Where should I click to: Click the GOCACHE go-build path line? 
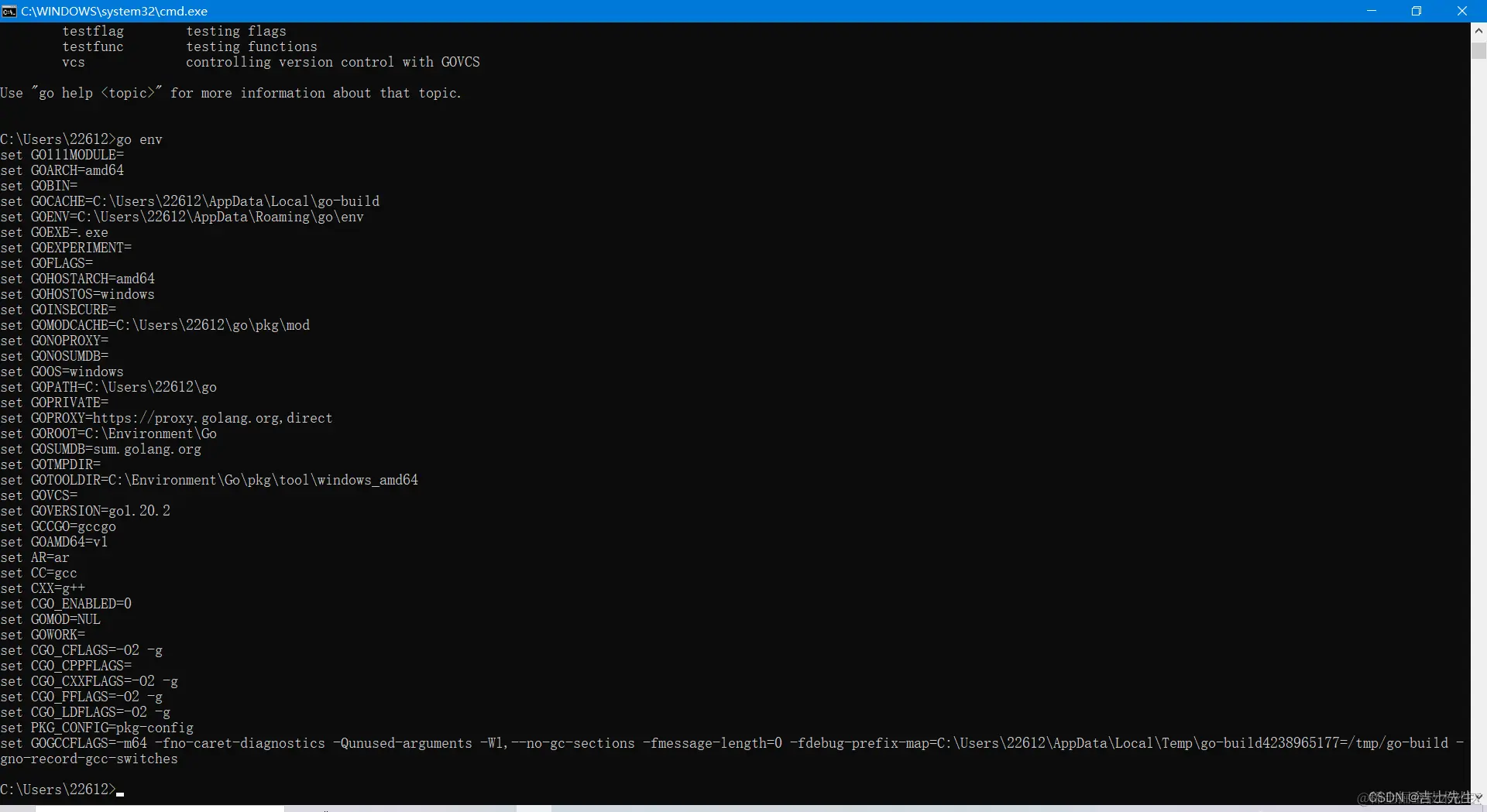coord(190,201)
